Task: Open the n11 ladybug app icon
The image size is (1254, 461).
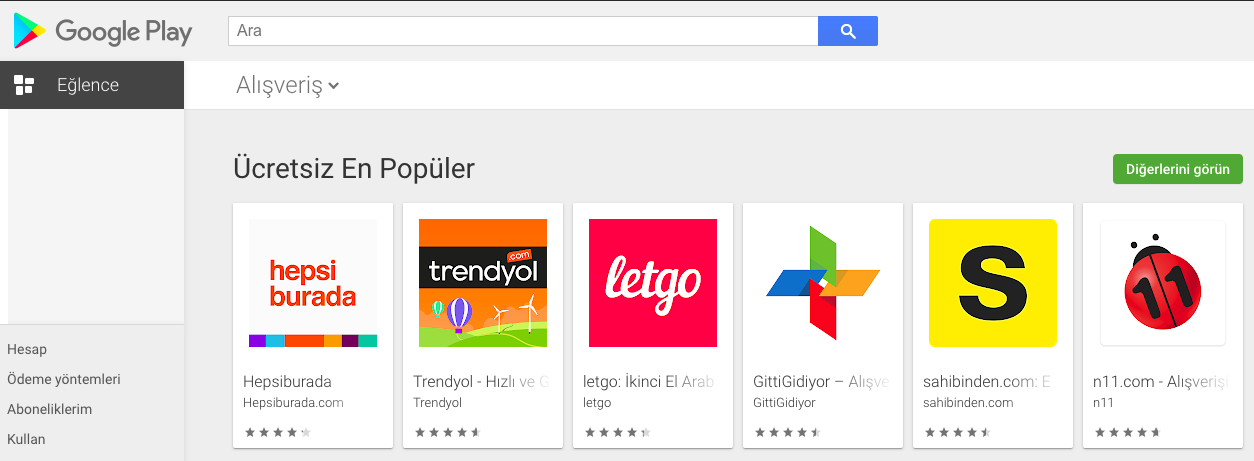Action: coord(1163,283)
